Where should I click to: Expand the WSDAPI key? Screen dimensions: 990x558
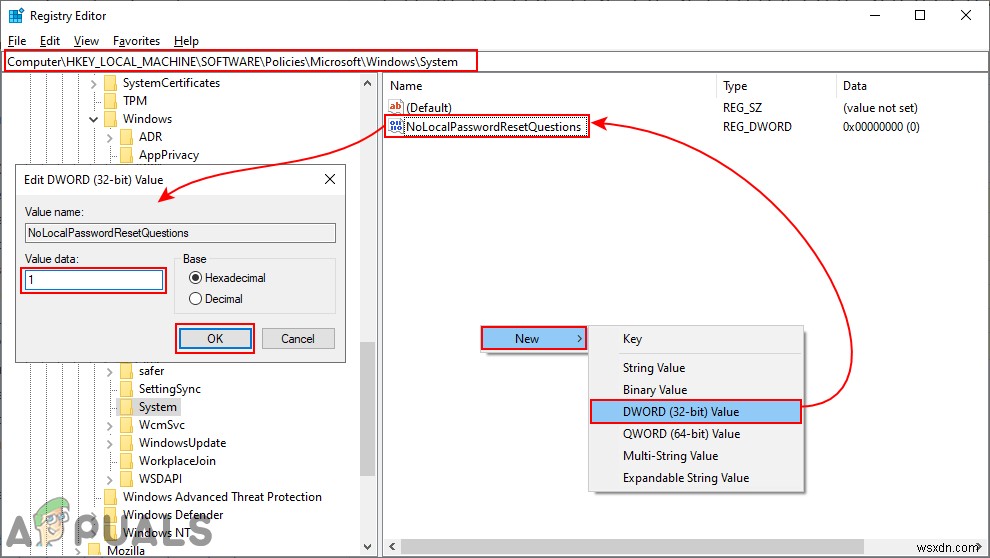[110, 479]
